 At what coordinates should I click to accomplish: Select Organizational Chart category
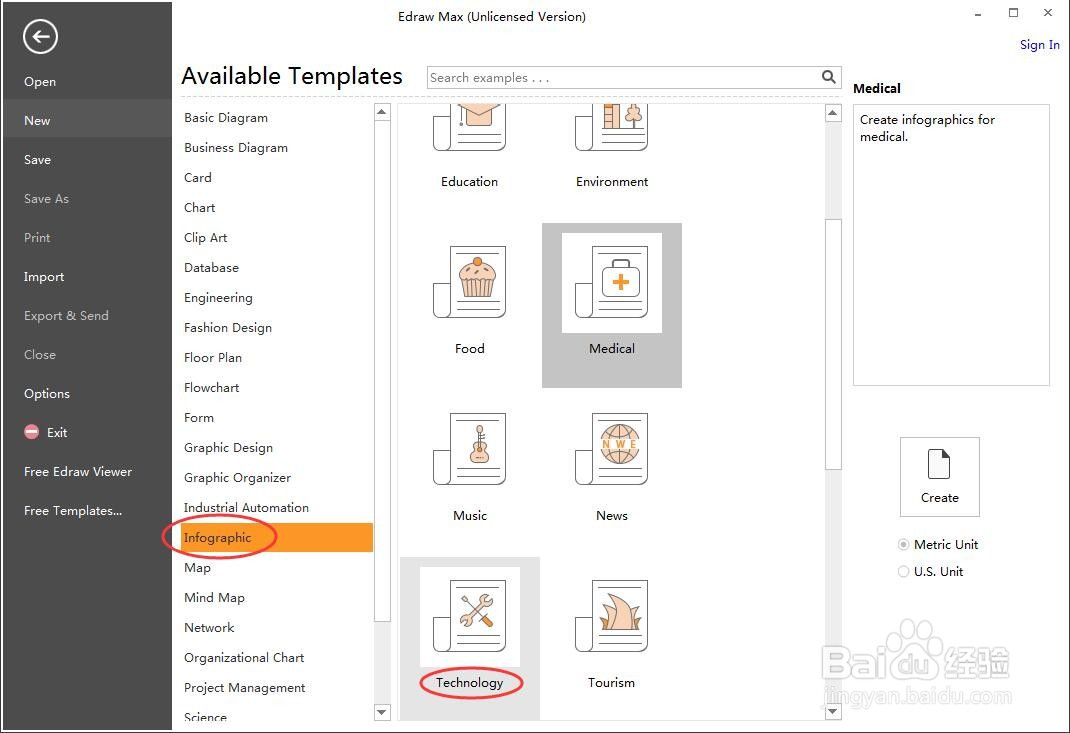[244, 658]
